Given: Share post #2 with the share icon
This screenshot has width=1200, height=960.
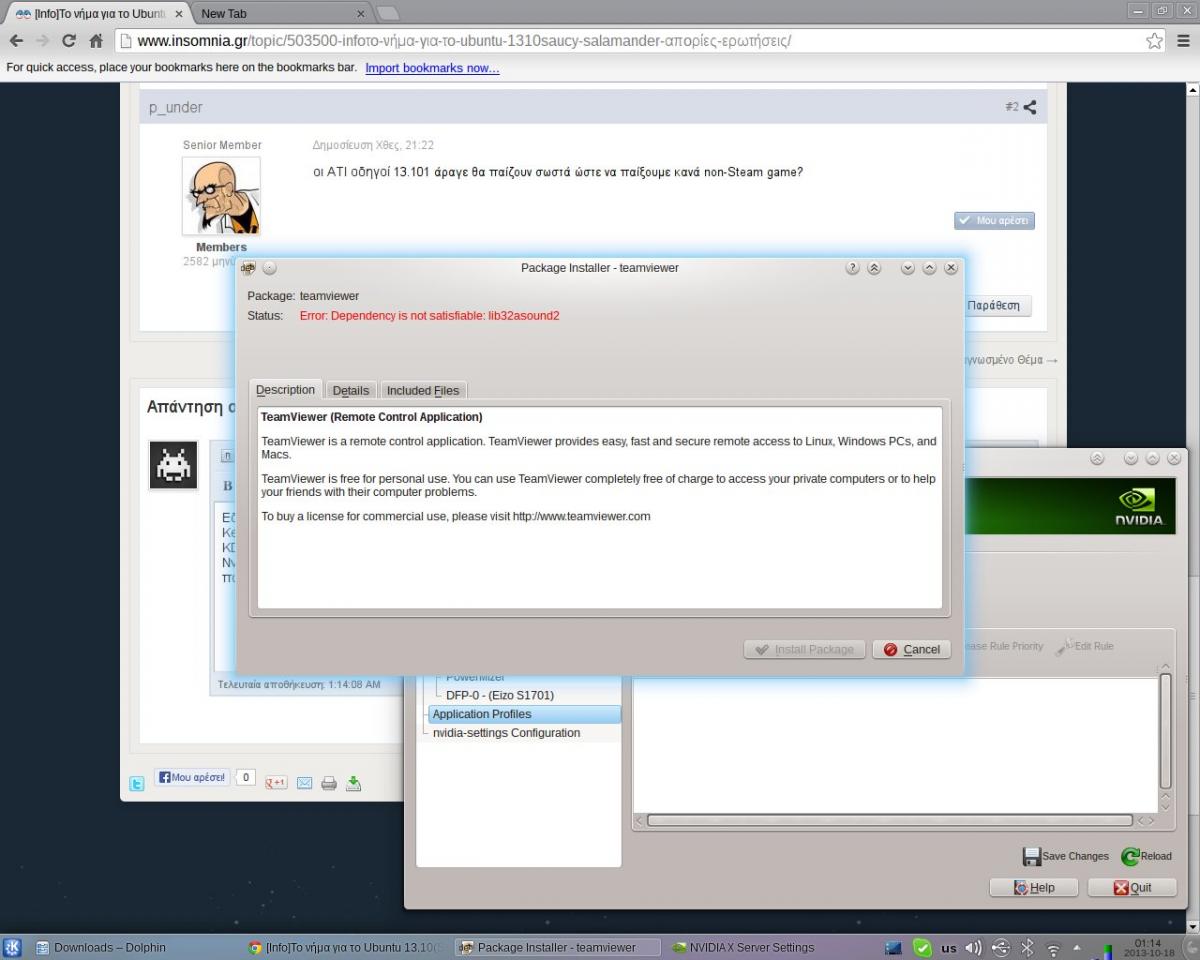Looking at the screenshot, I should (x=1029, y=107).
